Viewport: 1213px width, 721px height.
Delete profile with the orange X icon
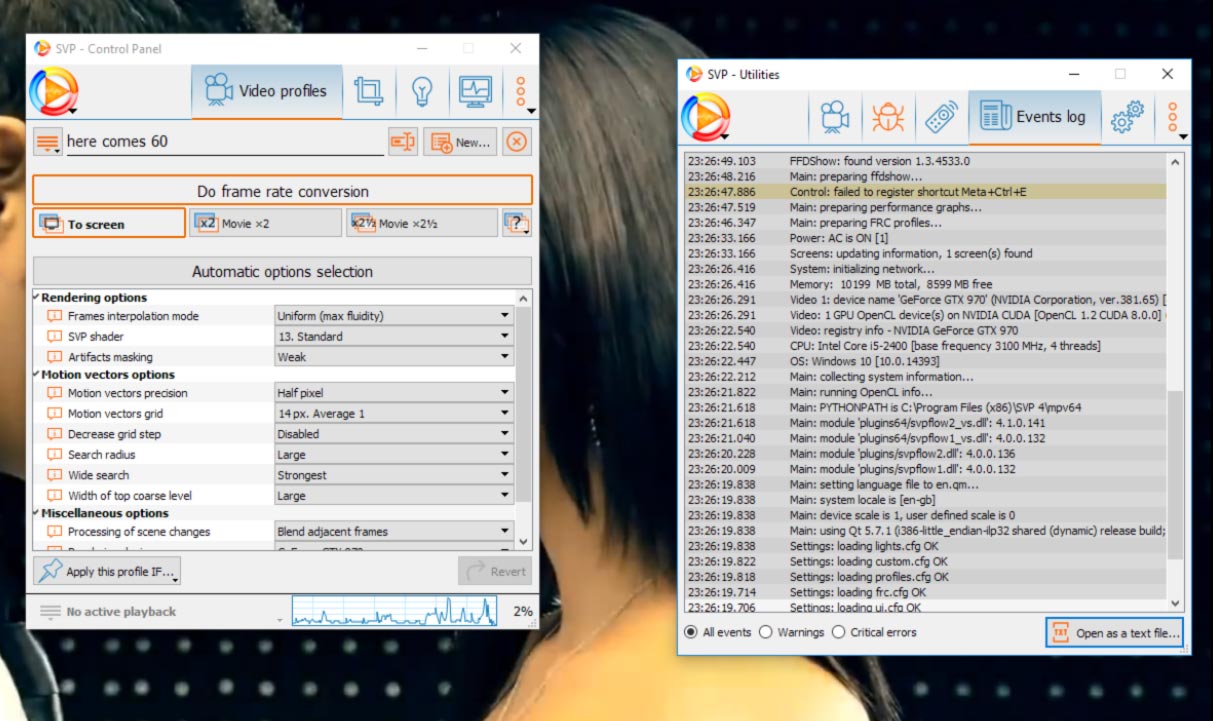[516, 142]
